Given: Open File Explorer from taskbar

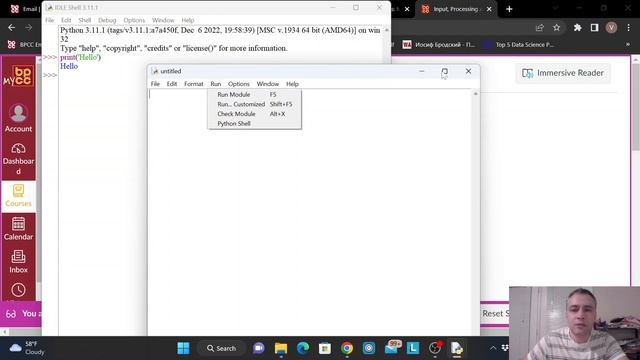Looking at the screenshot, I should pos(281,348).
